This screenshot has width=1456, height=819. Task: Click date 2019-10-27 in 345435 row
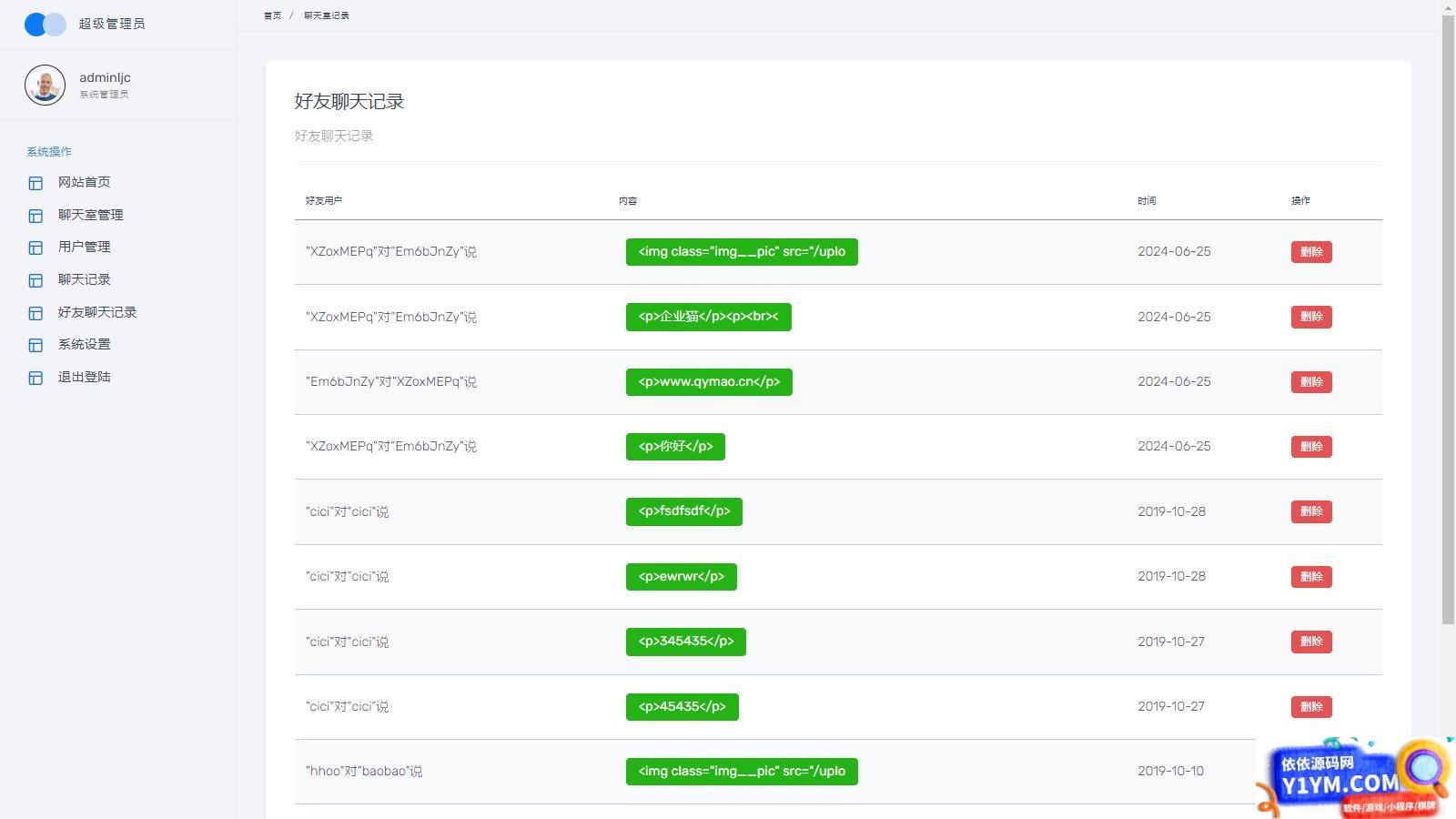(1171, 642)
